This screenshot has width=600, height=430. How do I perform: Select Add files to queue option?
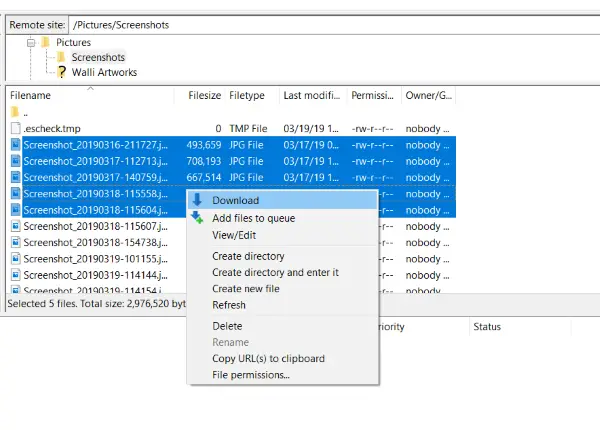click(x=253, y=218)
